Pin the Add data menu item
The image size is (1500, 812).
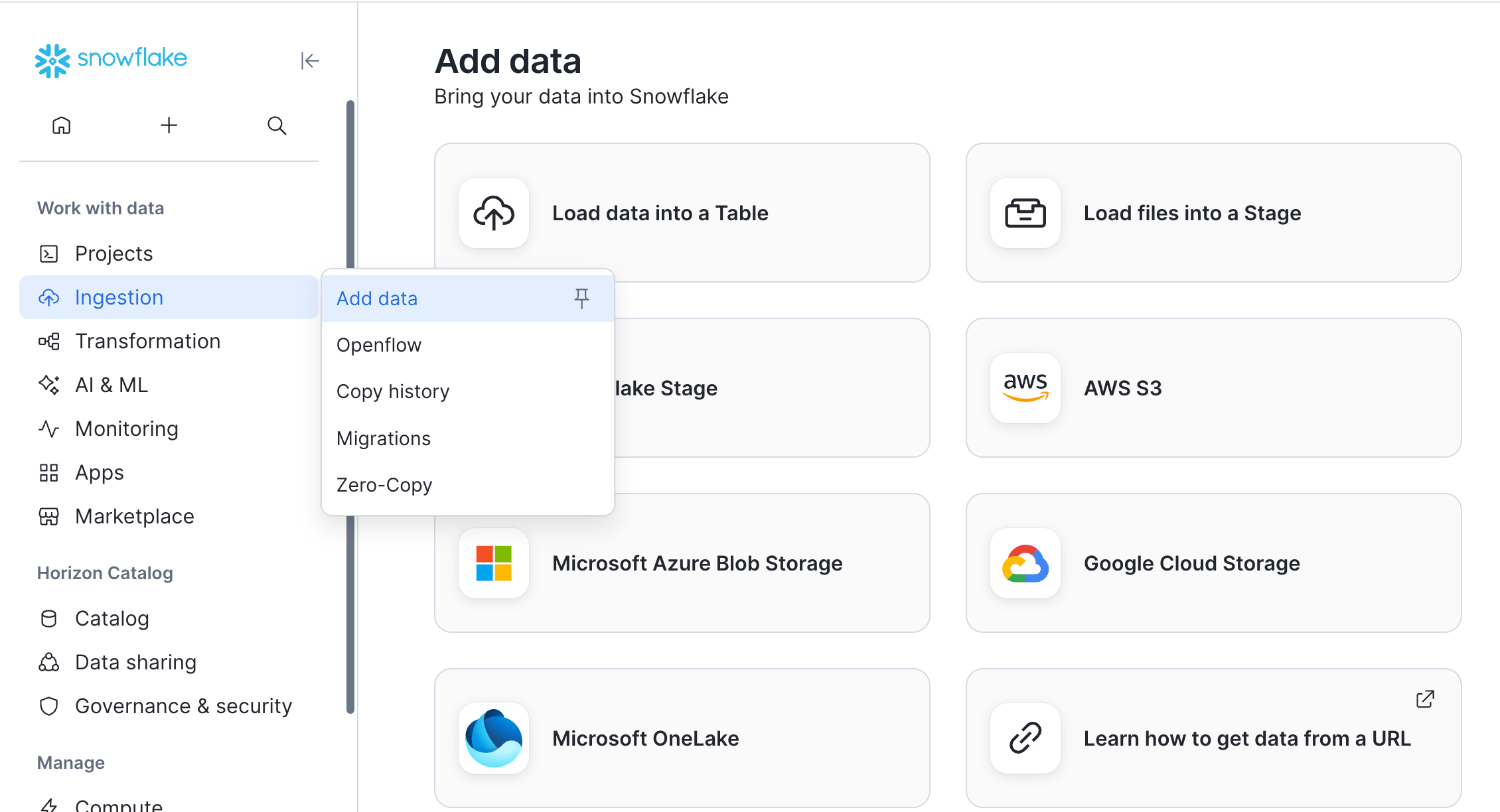[x=581, y=299]
